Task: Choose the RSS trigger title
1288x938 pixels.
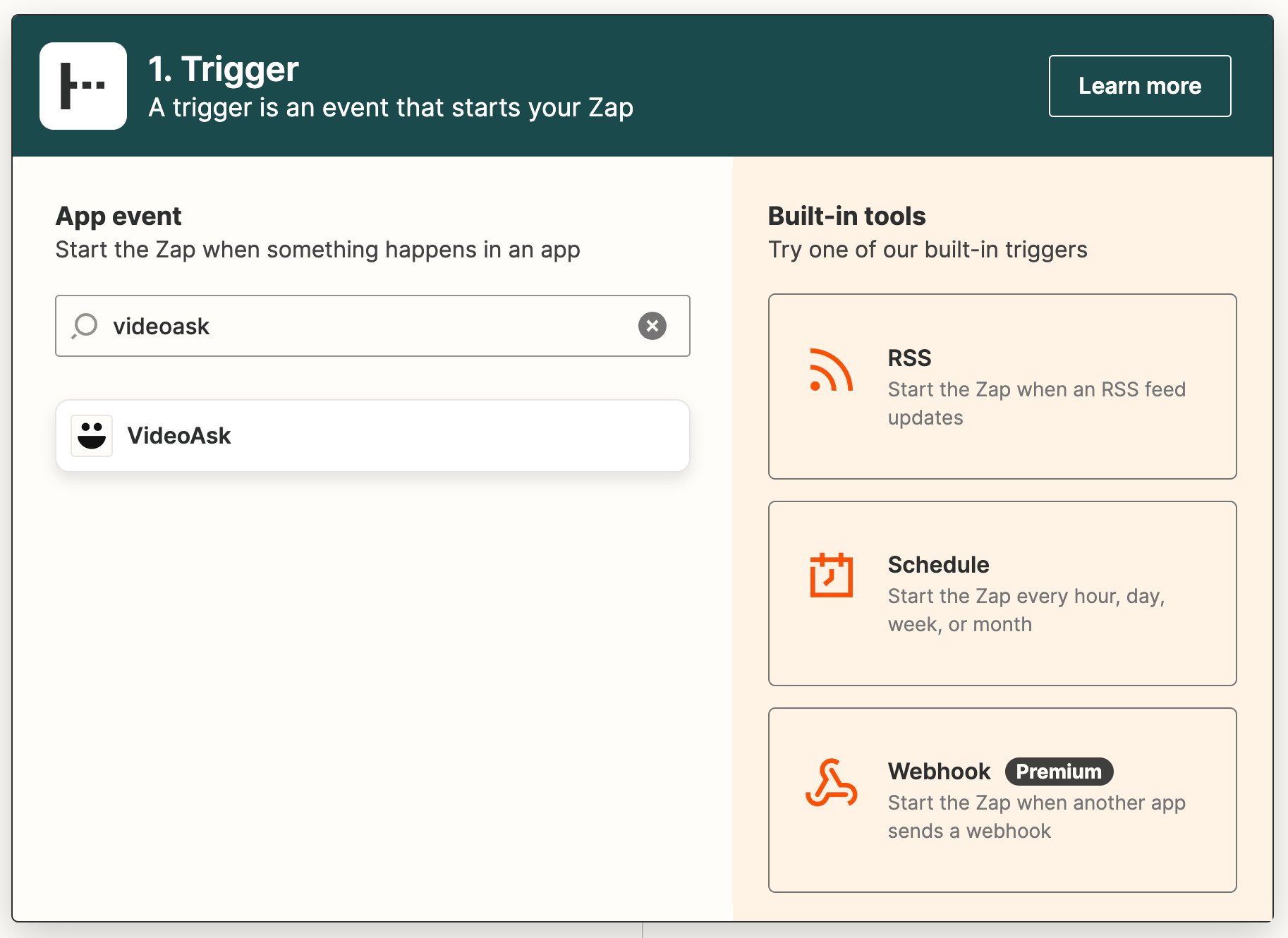Action: (909, 358)
